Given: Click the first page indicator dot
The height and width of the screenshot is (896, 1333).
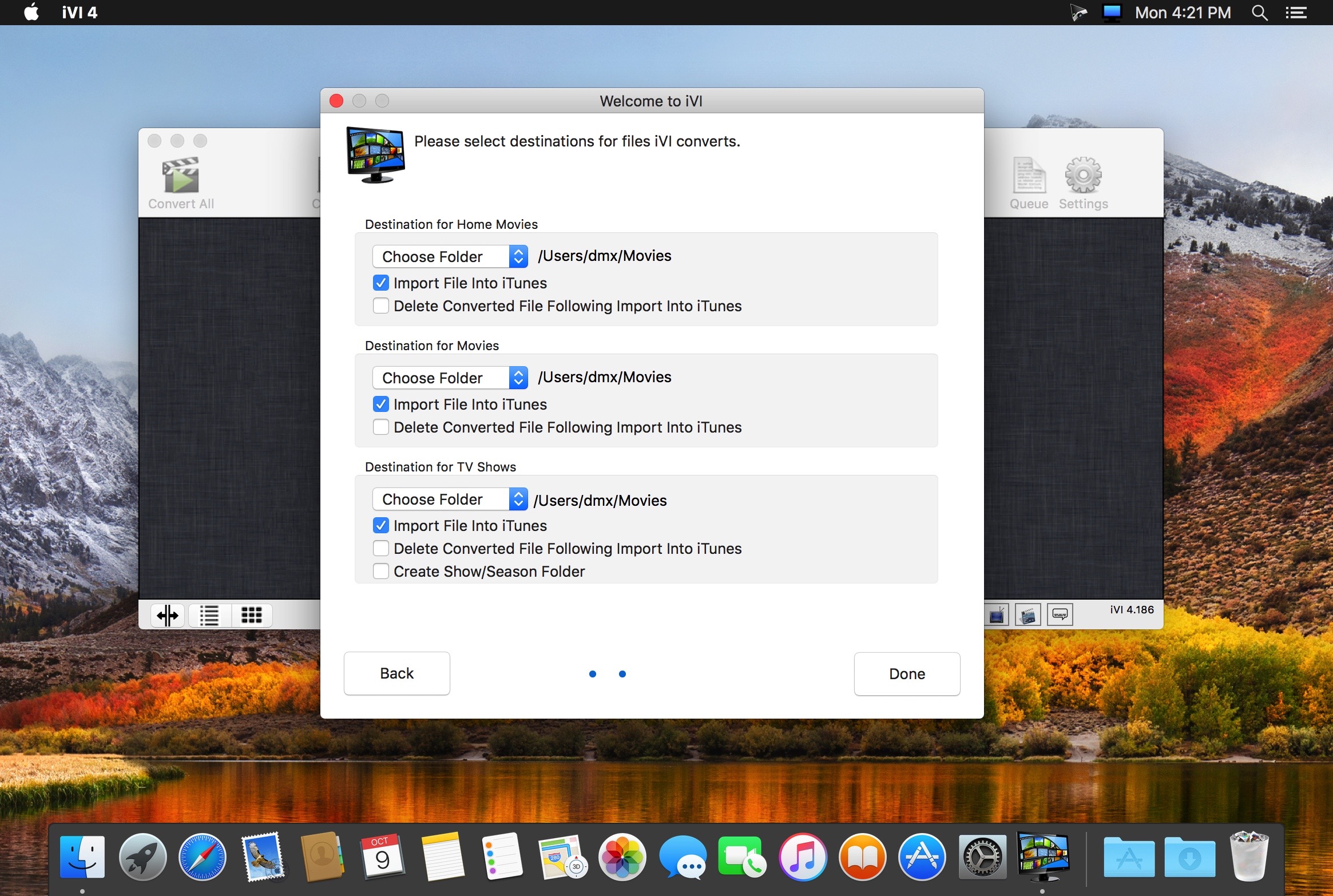Looking at the screenshot, I should tap(593, 674).
